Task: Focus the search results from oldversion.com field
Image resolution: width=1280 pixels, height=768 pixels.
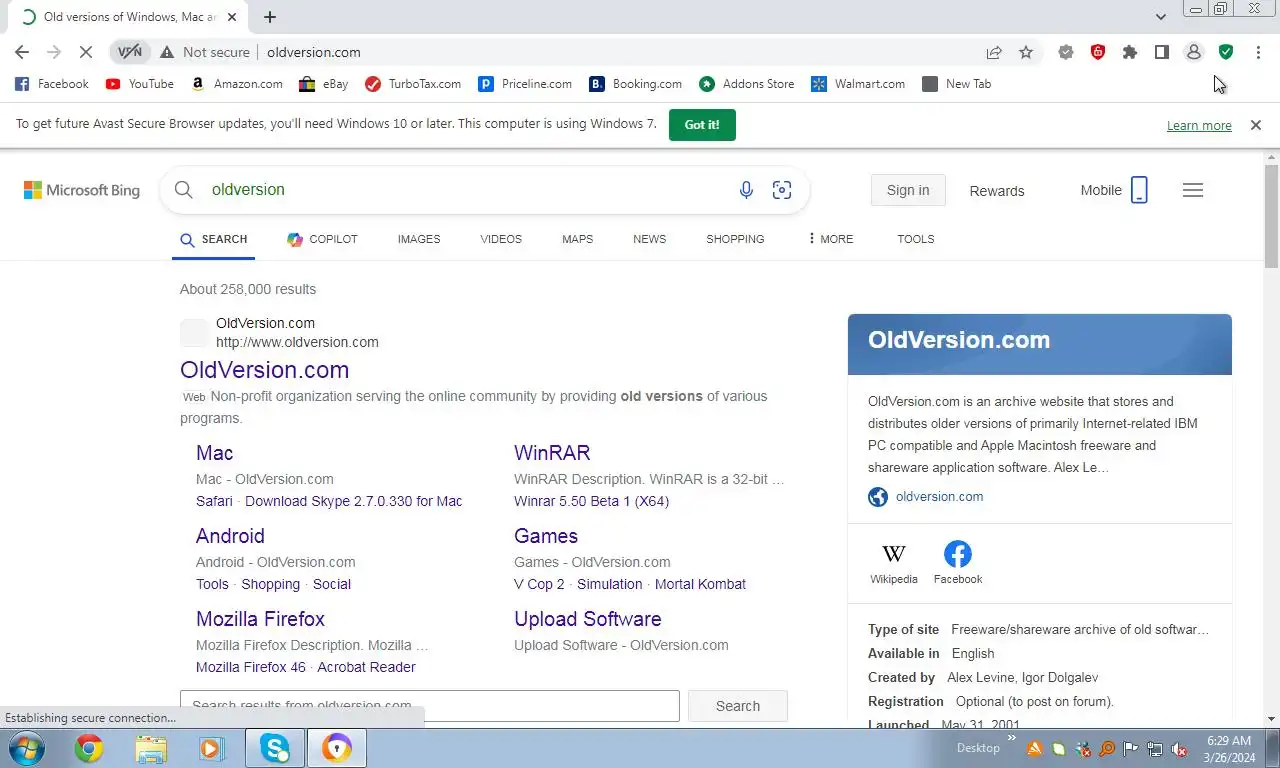Action: (430, 706)
